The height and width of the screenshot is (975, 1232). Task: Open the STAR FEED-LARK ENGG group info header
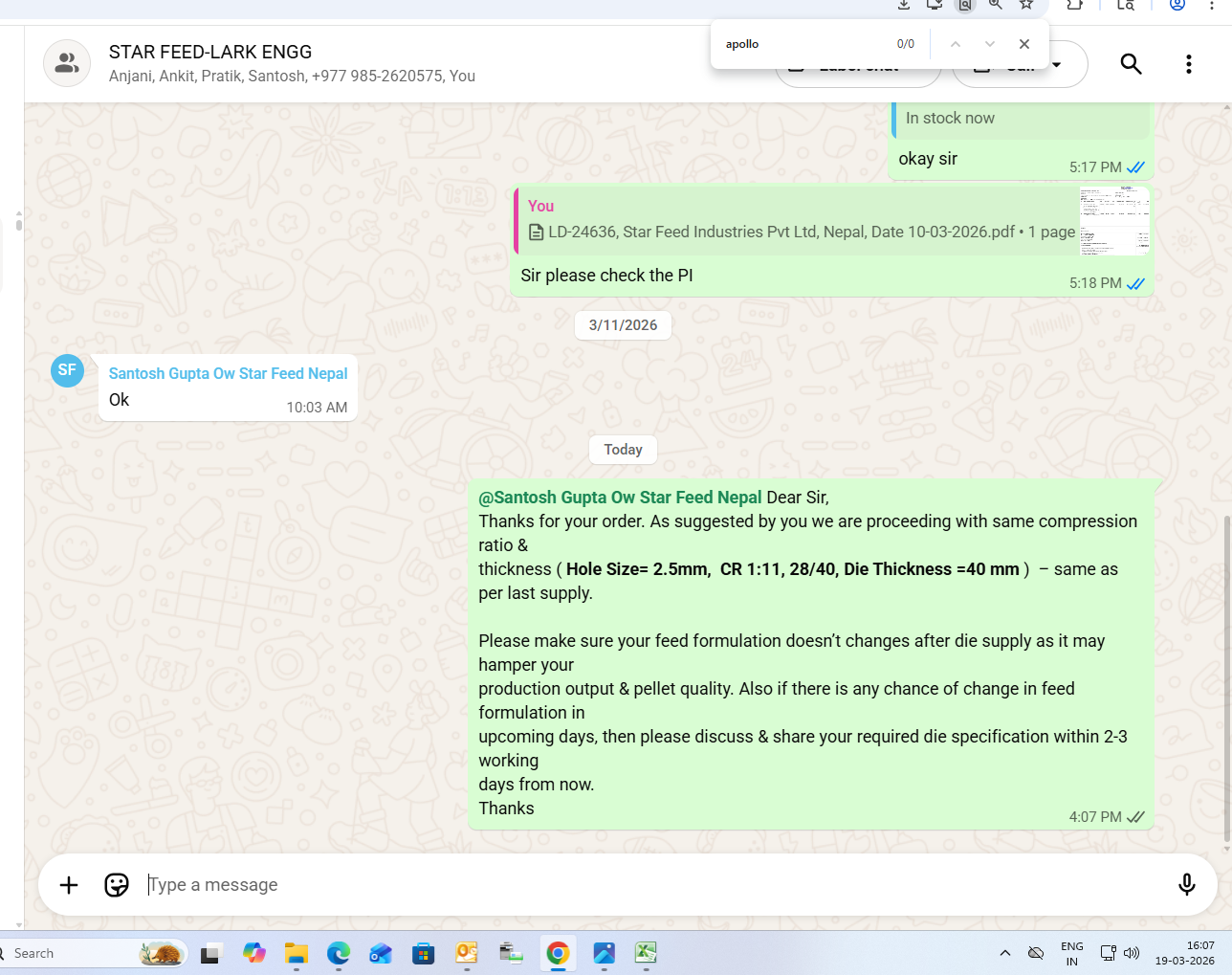210,53
